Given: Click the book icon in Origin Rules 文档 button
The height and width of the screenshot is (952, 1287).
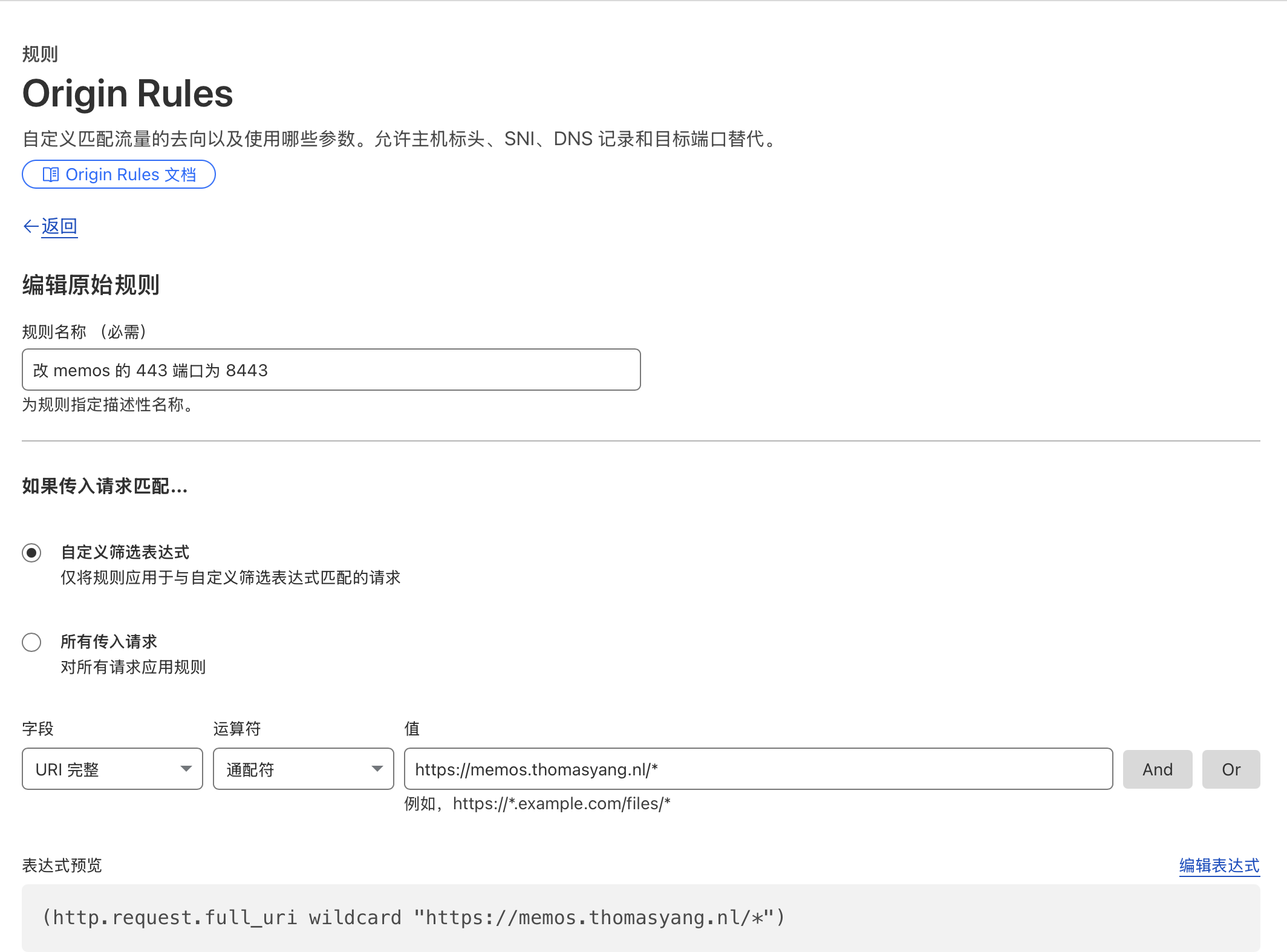Looking at the screenshot, I should click(51, 175).
